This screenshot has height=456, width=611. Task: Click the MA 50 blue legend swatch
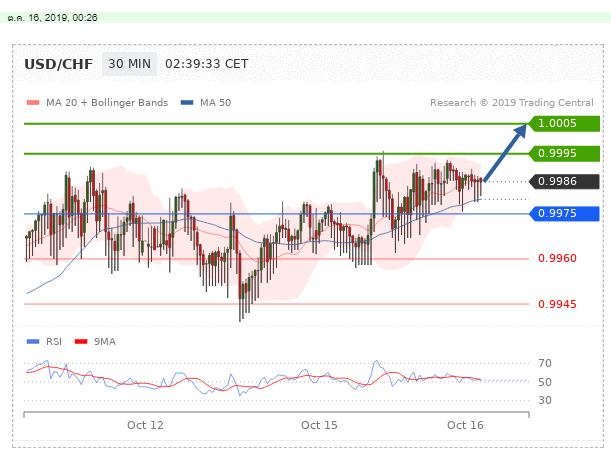pos(187,103)
